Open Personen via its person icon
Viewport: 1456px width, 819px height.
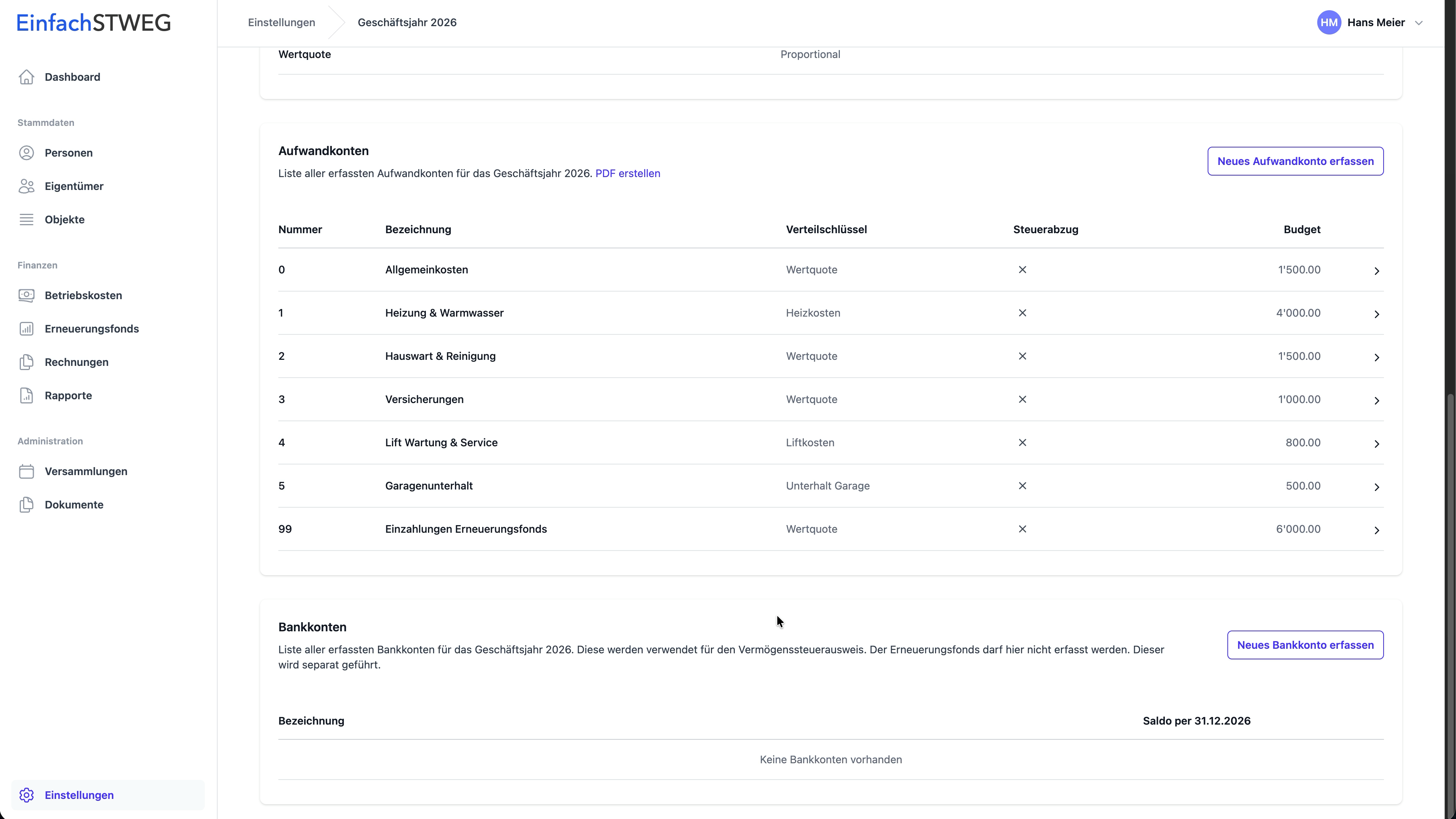click(27, 152)
